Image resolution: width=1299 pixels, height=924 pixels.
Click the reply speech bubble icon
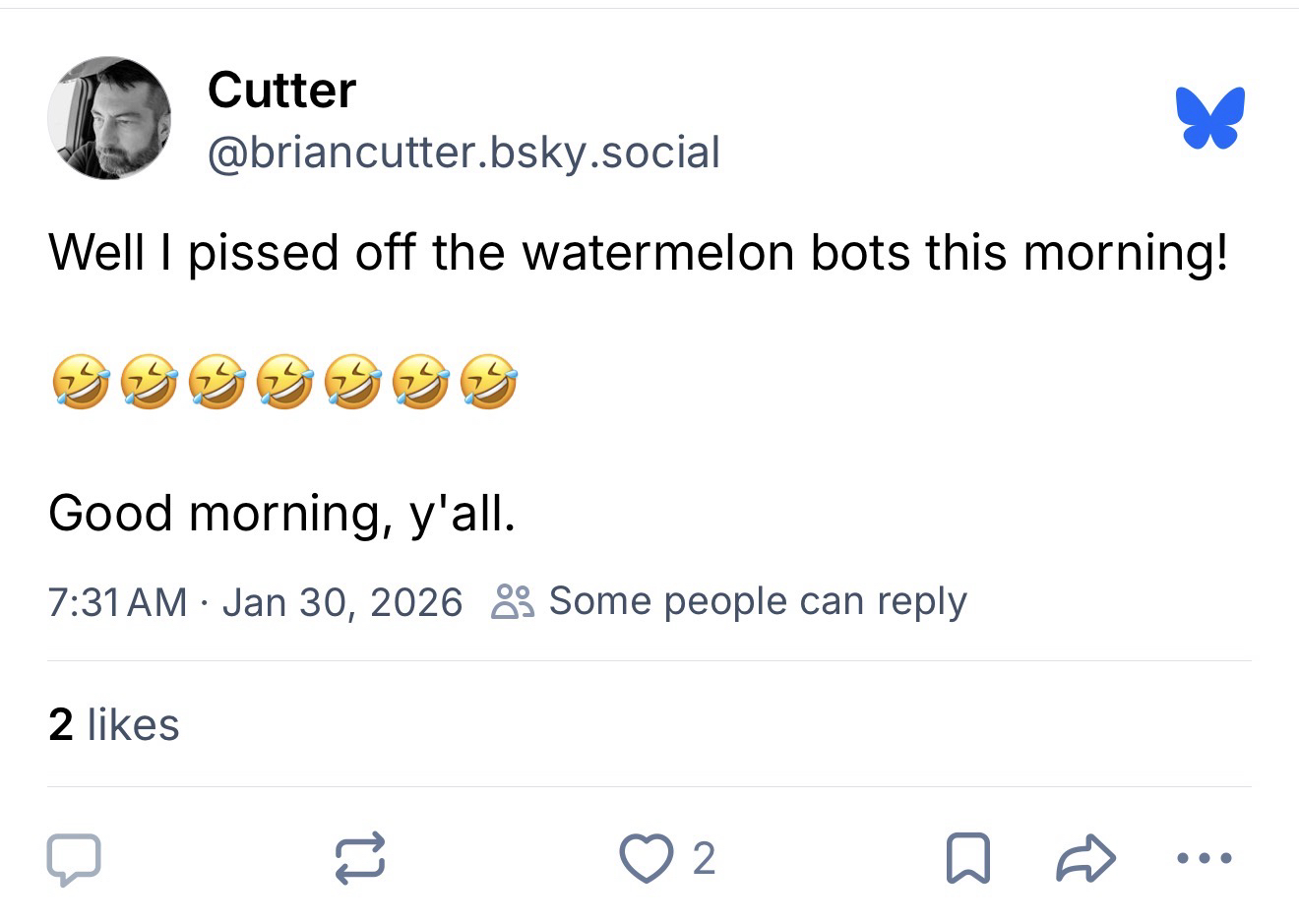[74, 858]
